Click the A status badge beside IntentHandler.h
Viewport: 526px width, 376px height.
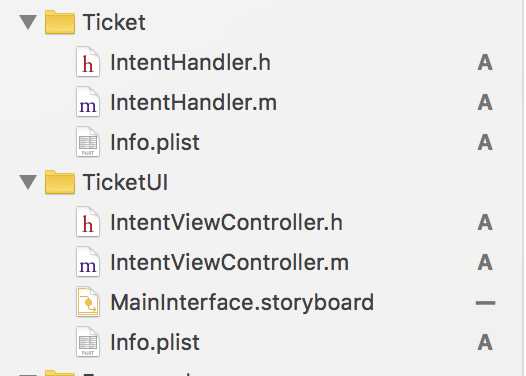(x=485, y=63)
